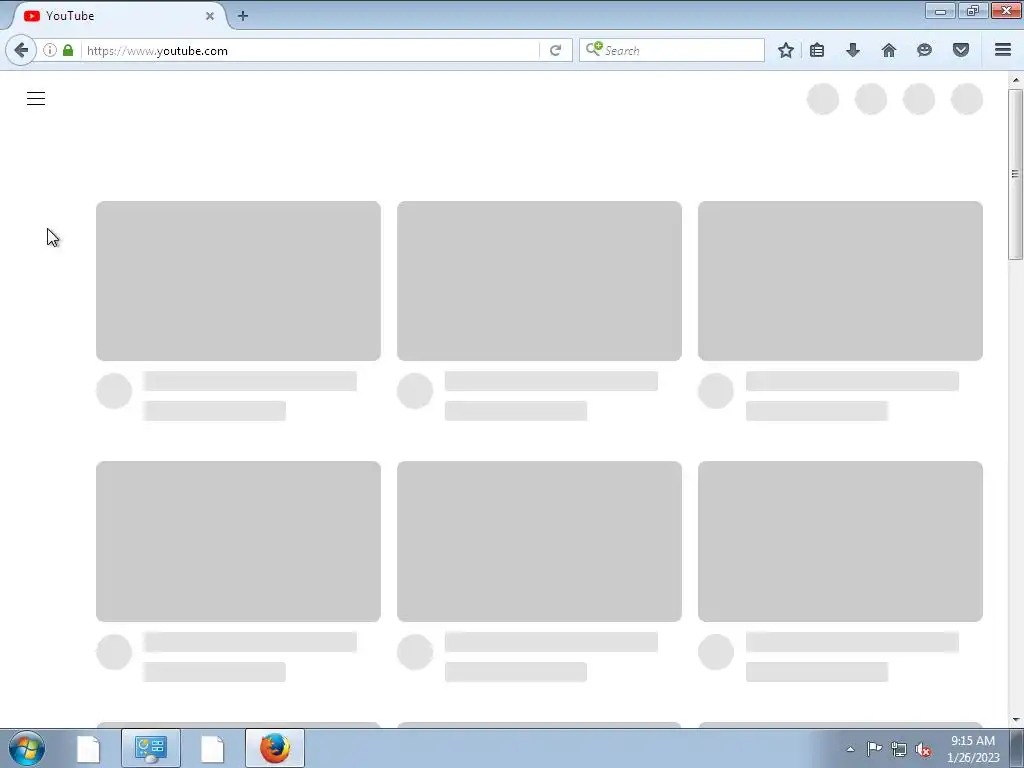
Task: Bookmark this page with the star icon
Action: tap(786, 50)
